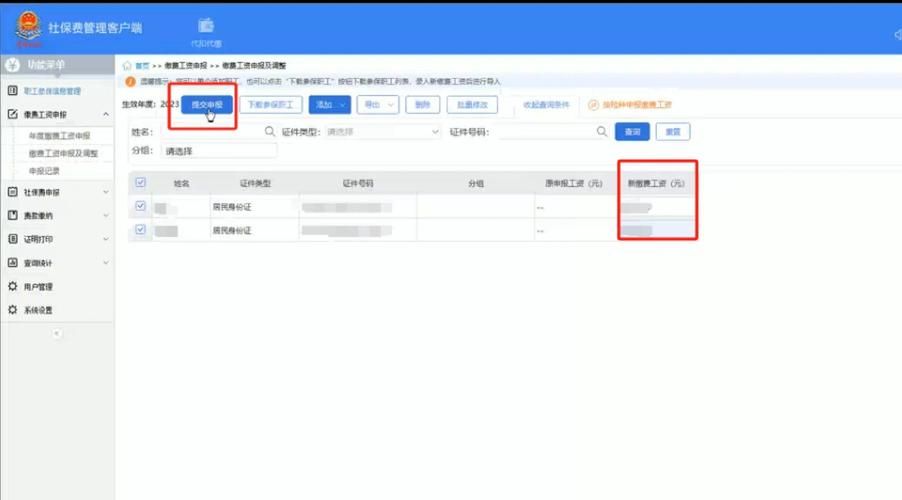The width and height of the screenshot is (902, 500).
Task: Click the orange info tip icon
Action: (131, 82)
